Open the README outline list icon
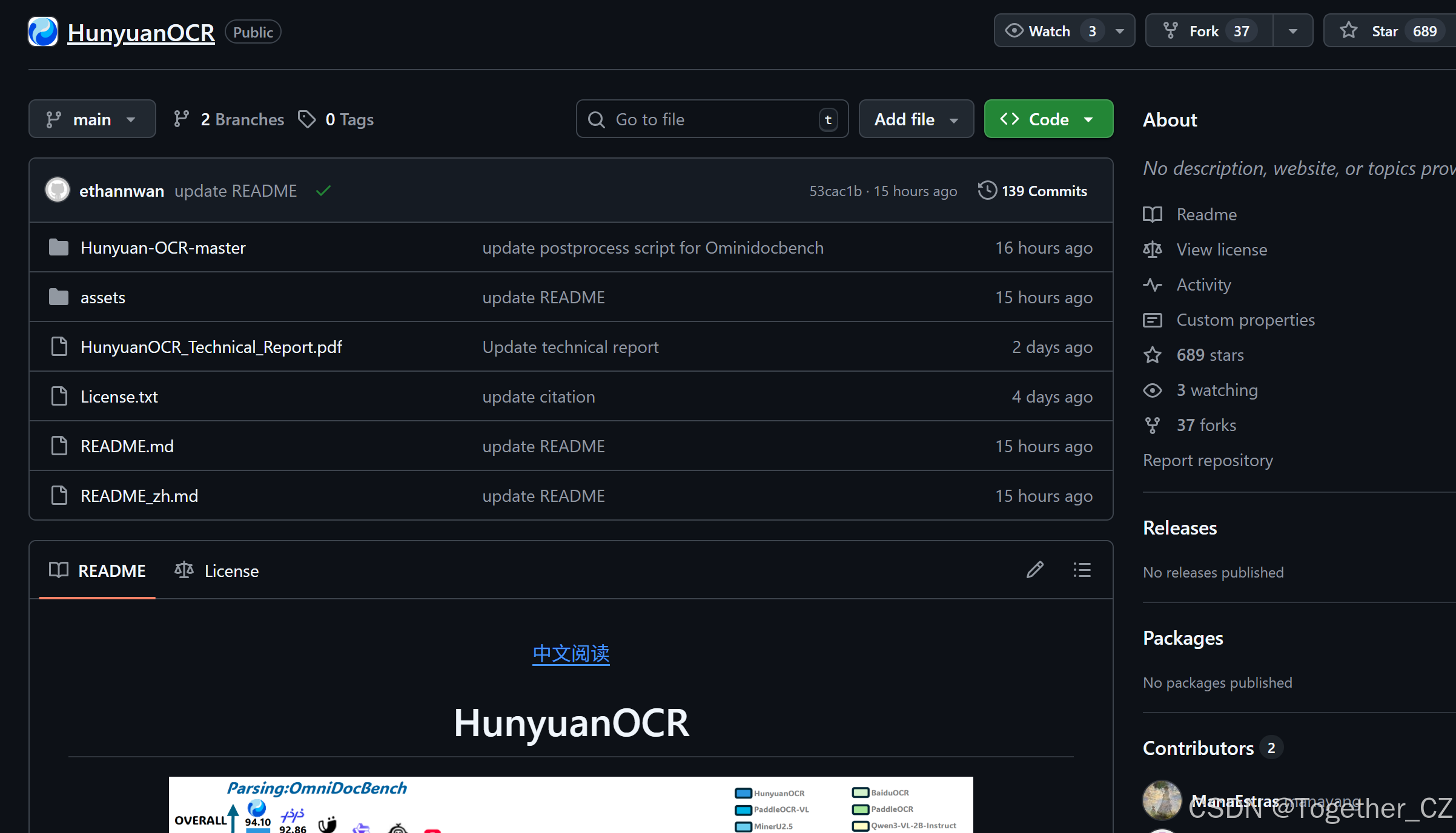 [x=1082, y=570]
